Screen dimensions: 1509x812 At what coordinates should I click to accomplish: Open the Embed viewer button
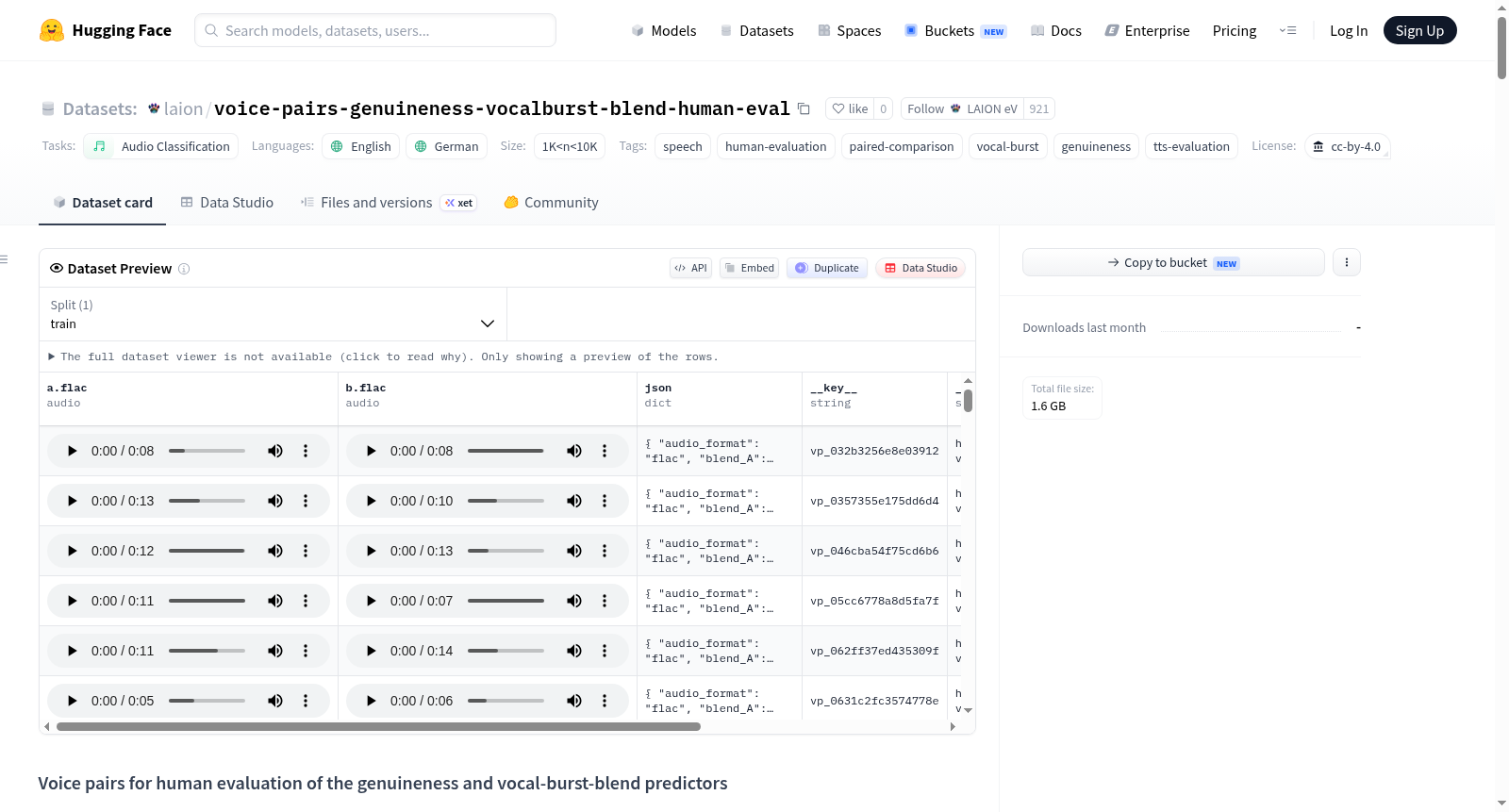click(750, 268)
